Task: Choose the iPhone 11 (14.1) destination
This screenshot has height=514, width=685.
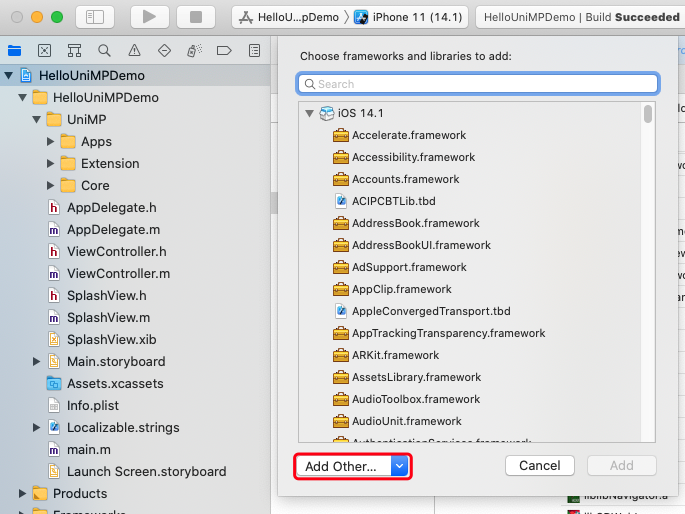Action: tap(408, 17)
